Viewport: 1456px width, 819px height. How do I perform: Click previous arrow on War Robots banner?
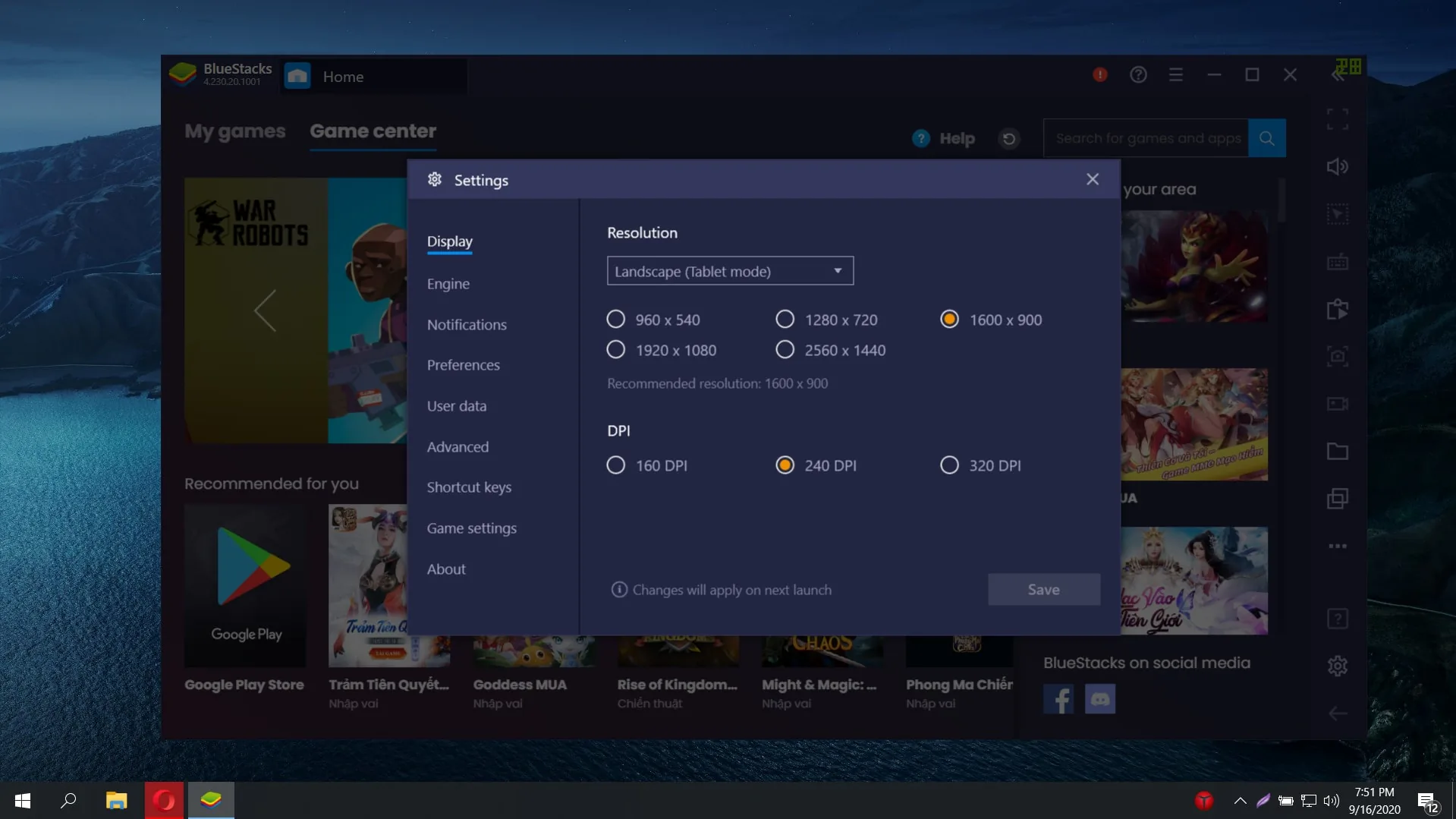264,310
